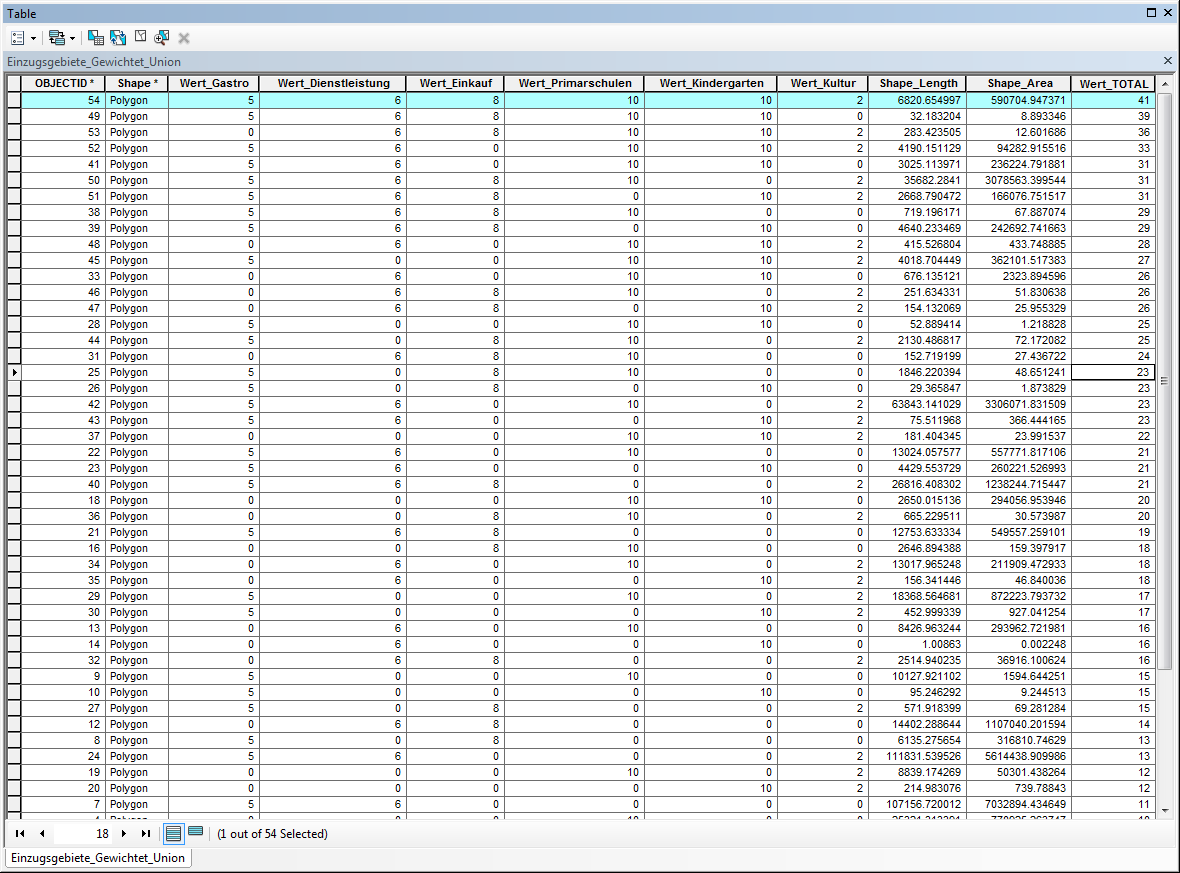Click the Related Tables icon
Screen dimensions: 1180x873
(55, 38)
